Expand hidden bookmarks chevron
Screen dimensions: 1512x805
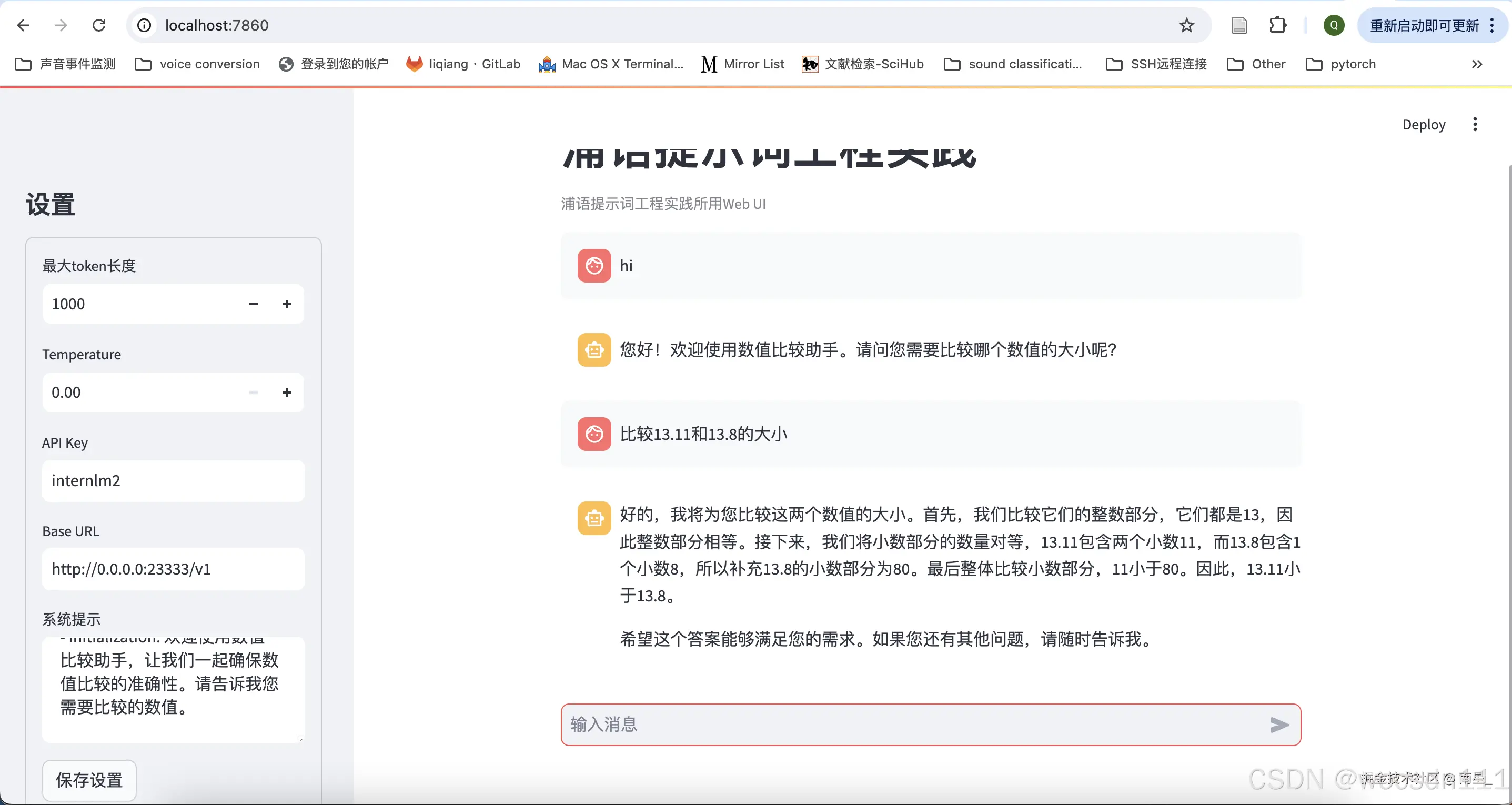tap(1477, 64)
